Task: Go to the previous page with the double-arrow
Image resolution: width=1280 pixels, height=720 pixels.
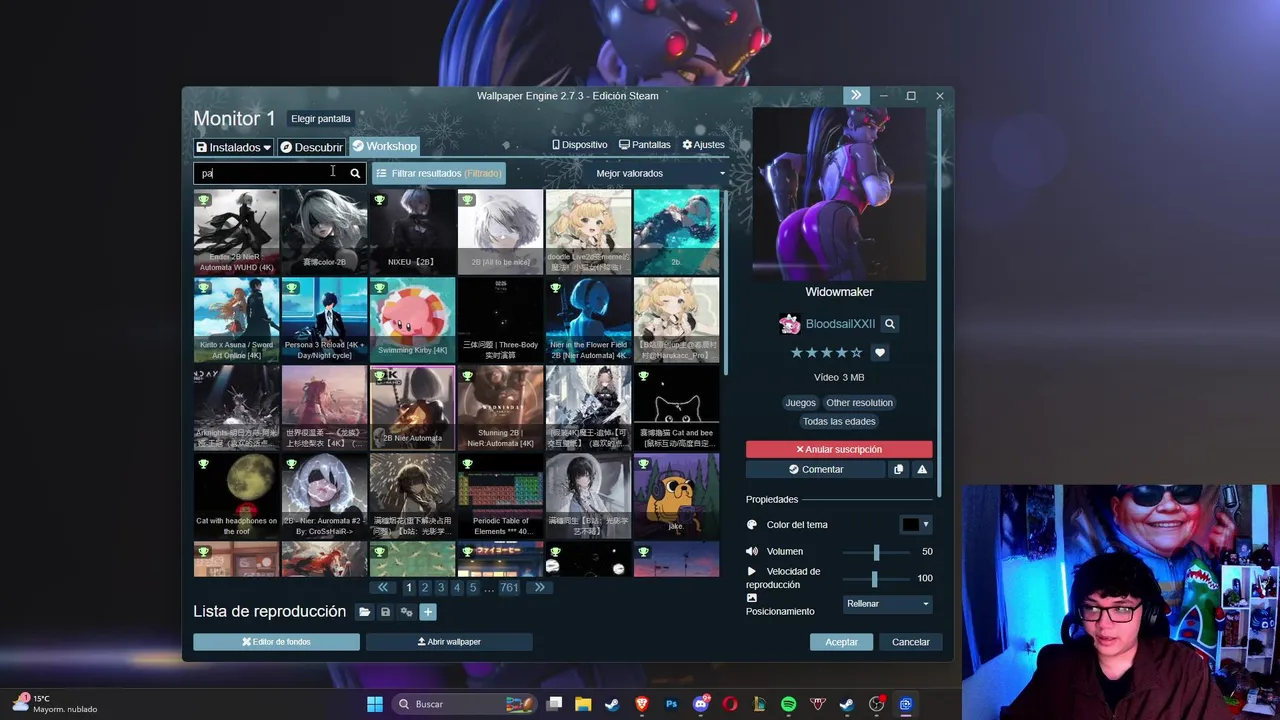Action: pyautogui.click(x=382, y=588)
